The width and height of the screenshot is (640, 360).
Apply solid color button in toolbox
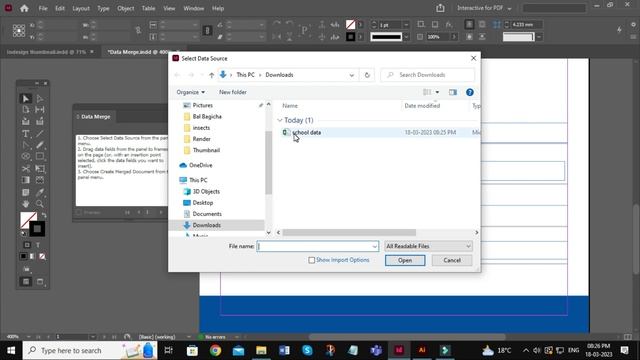point(23,256)
